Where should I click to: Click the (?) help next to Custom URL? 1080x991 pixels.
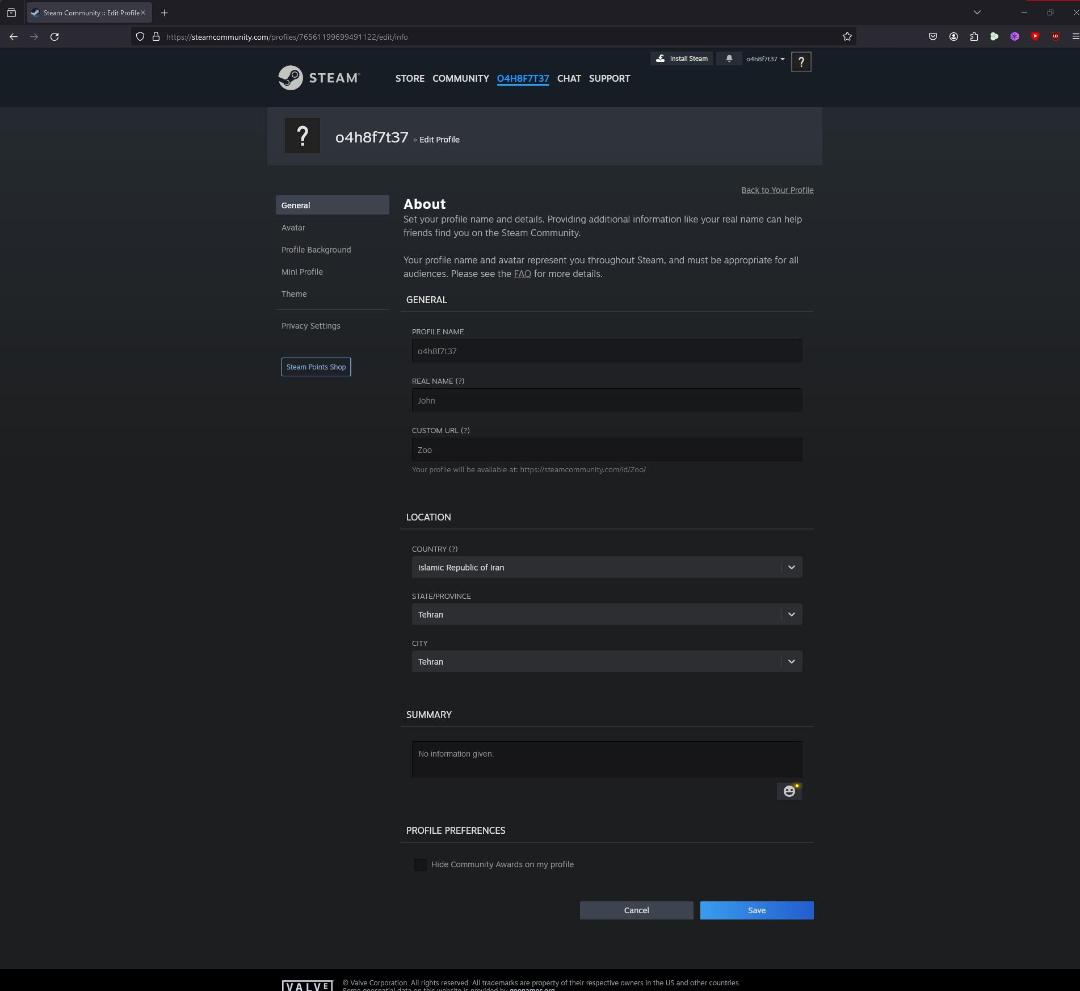(465, 430)
